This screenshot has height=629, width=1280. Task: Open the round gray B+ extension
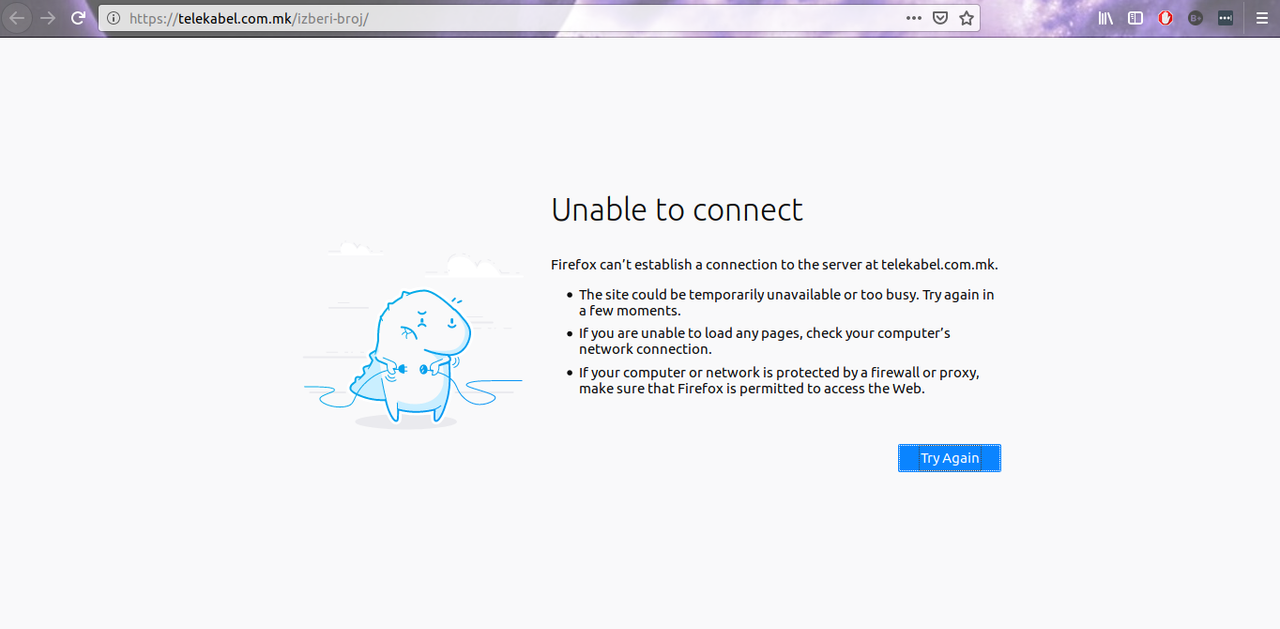tap(1195, 18)
